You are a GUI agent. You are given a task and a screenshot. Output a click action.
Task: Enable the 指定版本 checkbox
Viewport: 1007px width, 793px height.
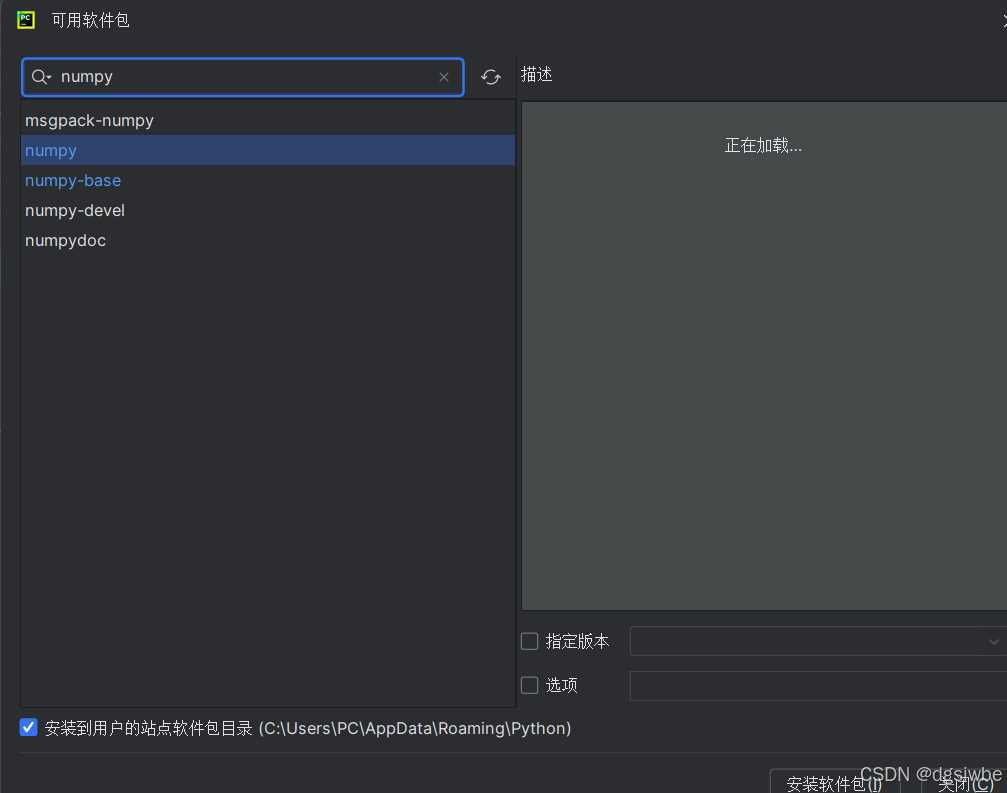pos(529,641)
